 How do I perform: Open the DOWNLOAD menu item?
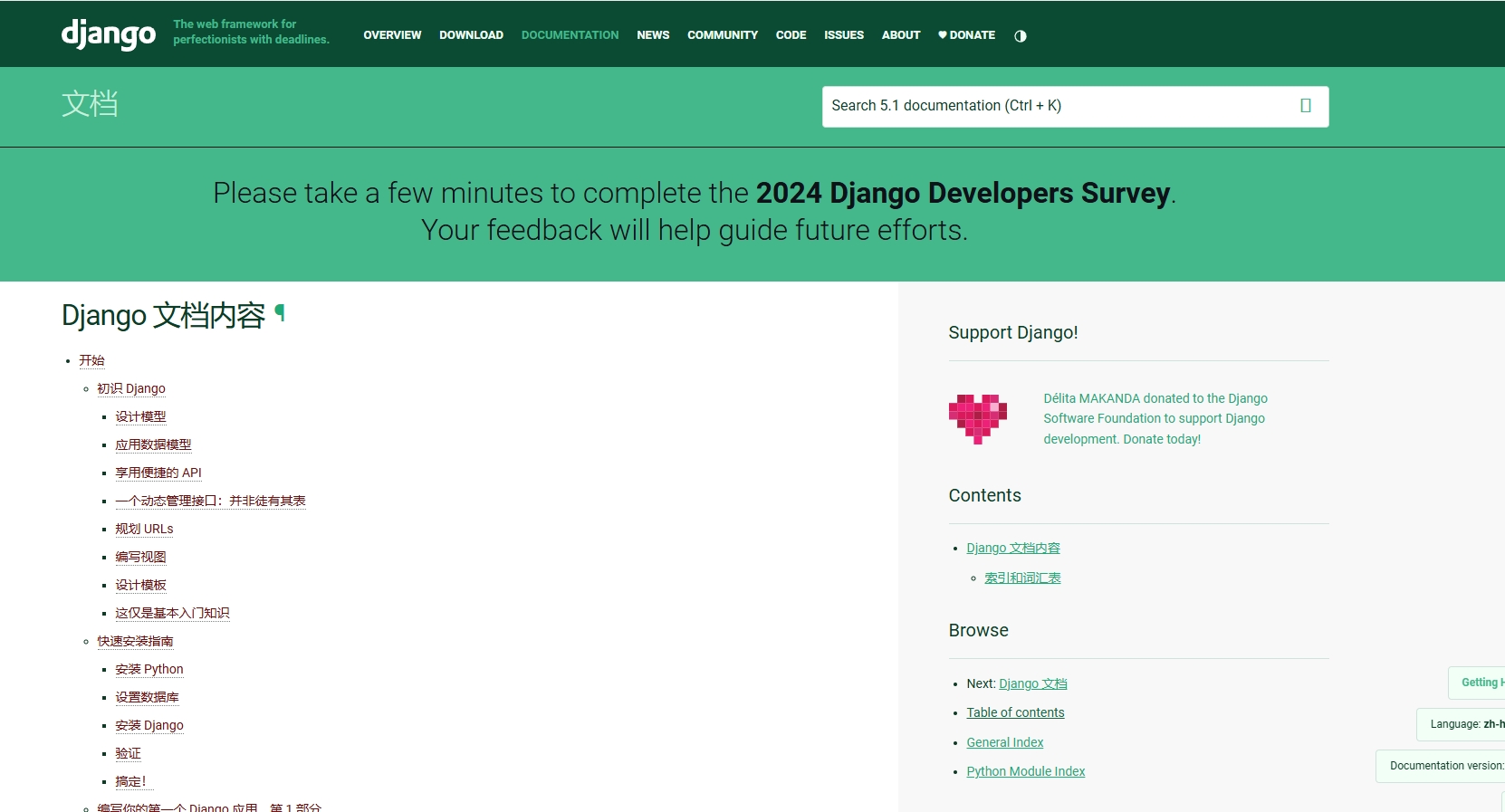coord(471,35)
